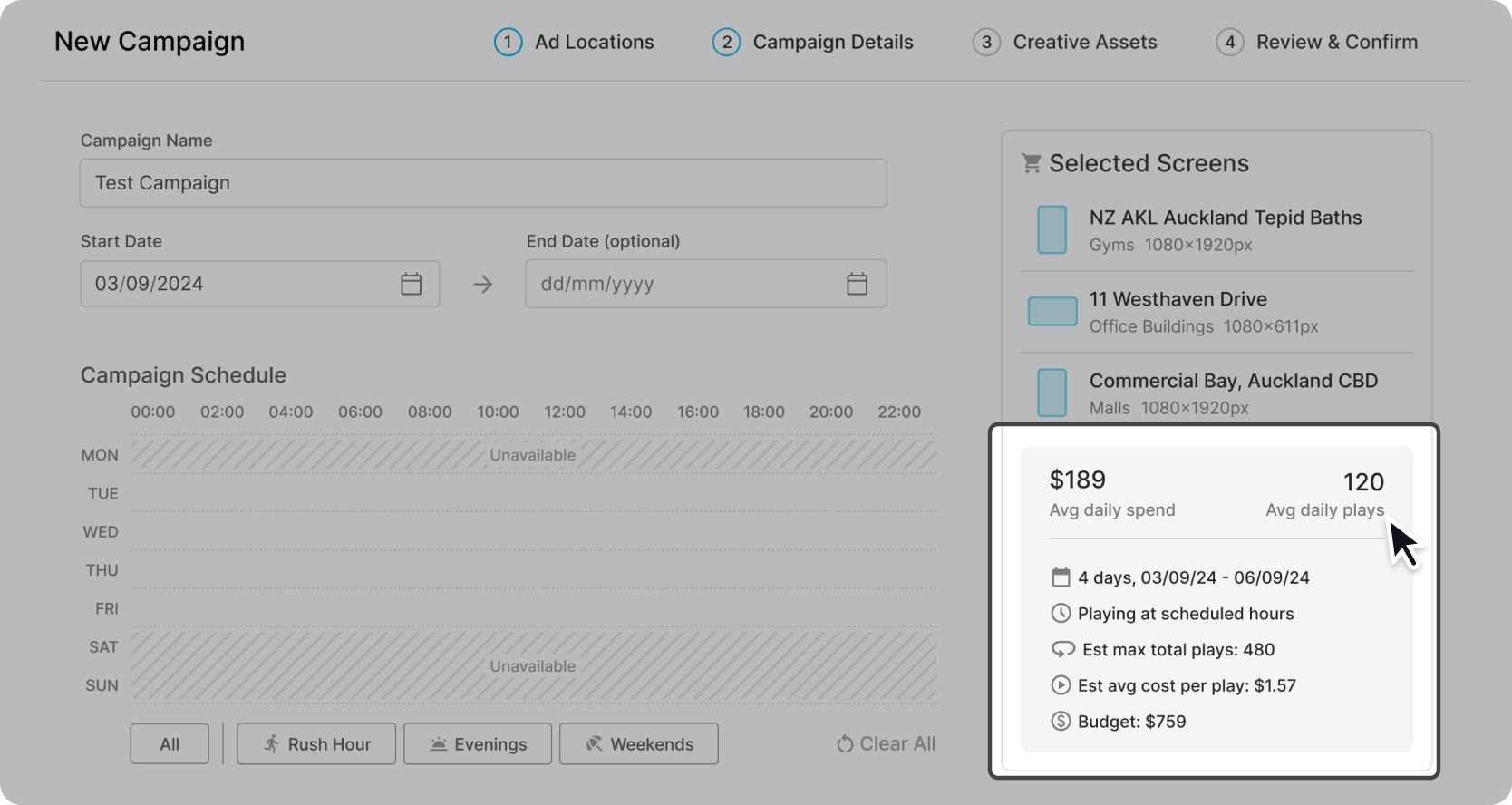Toggle the Weekends schedule preset
The width and height of the screenshot is (1512, 805).
click(x=639, y=744)
